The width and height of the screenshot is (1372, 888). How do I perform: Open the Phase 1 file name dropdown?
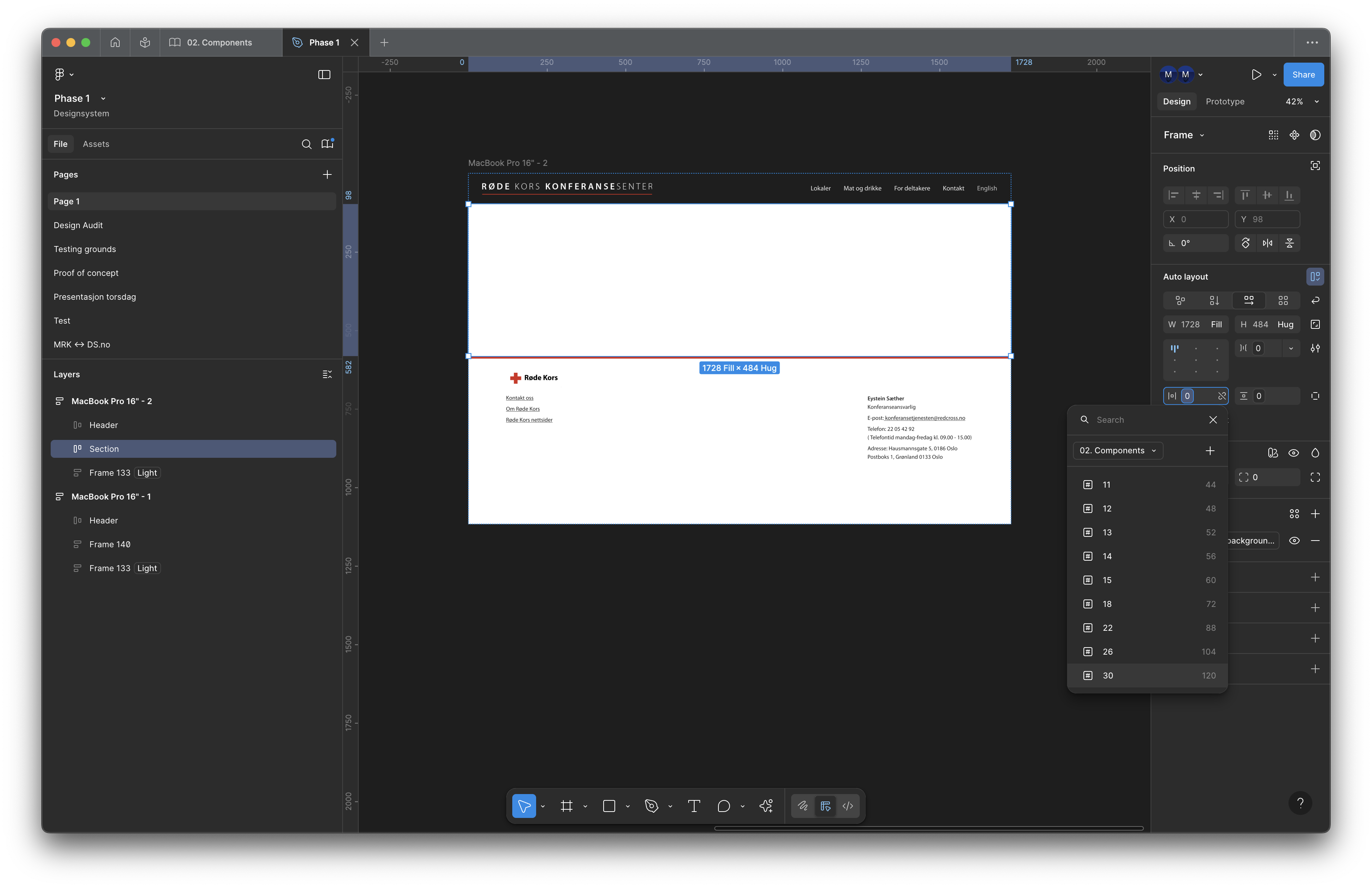pyautogui.click(x=103, y=98)
